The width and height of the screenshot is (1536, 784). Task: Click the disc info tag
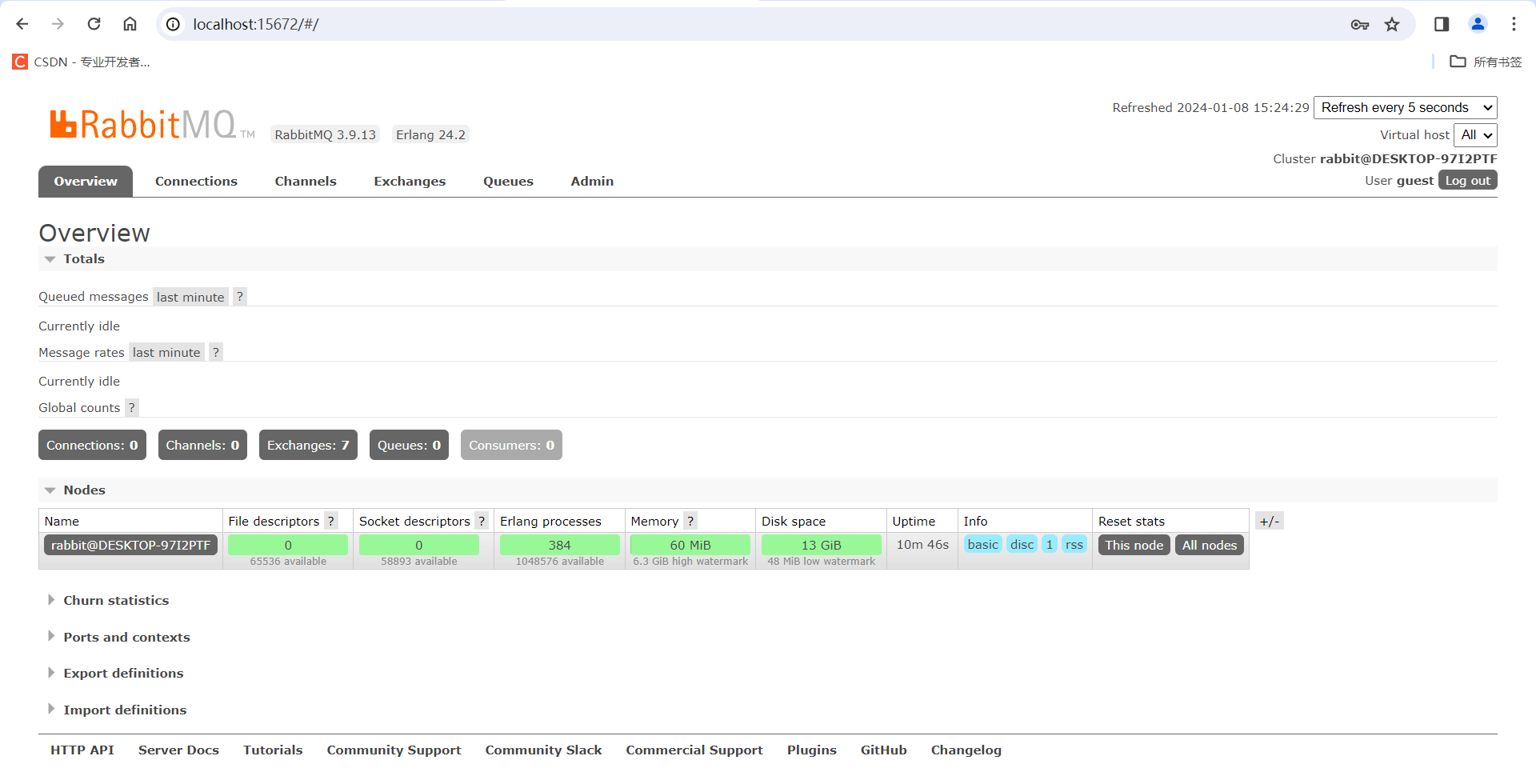(x=1022, y=544)
